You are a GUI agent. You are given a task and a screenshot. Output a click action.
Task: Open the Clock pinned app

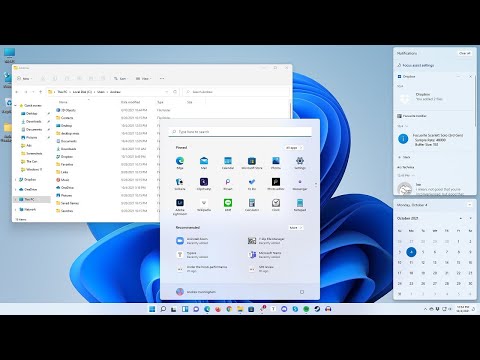coord(276,205)
